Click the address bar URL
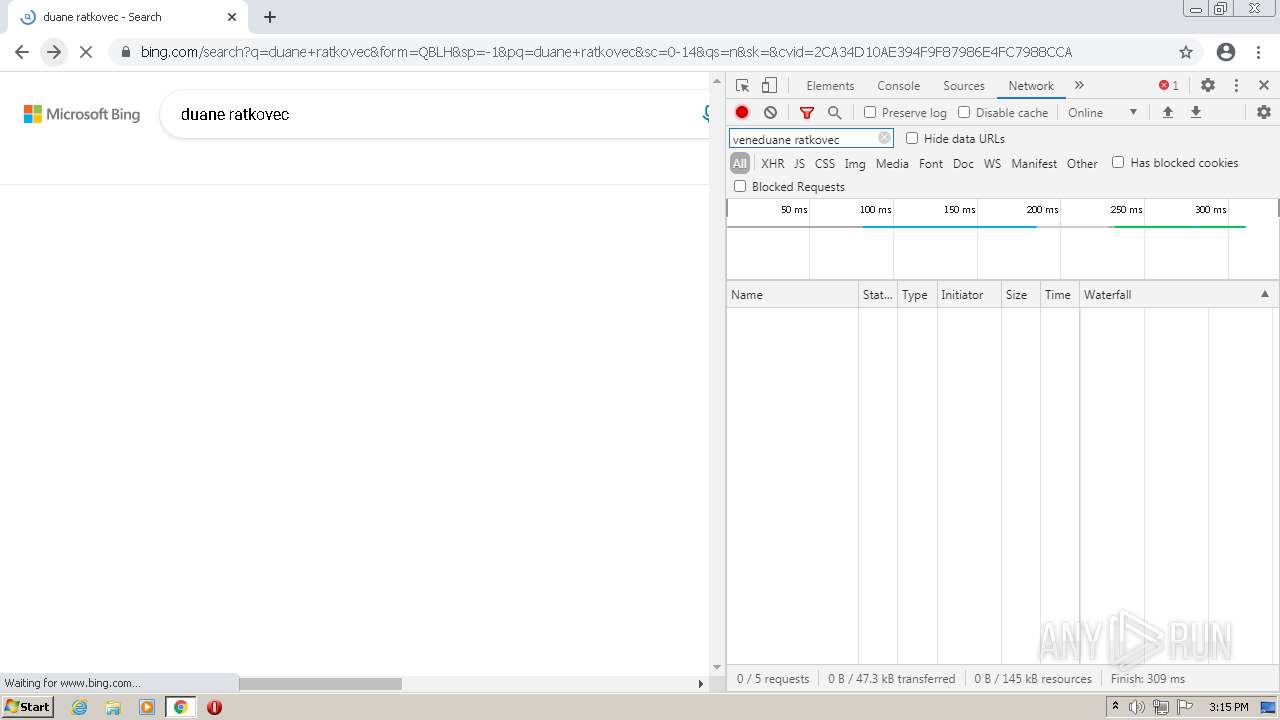 point(606,52)
